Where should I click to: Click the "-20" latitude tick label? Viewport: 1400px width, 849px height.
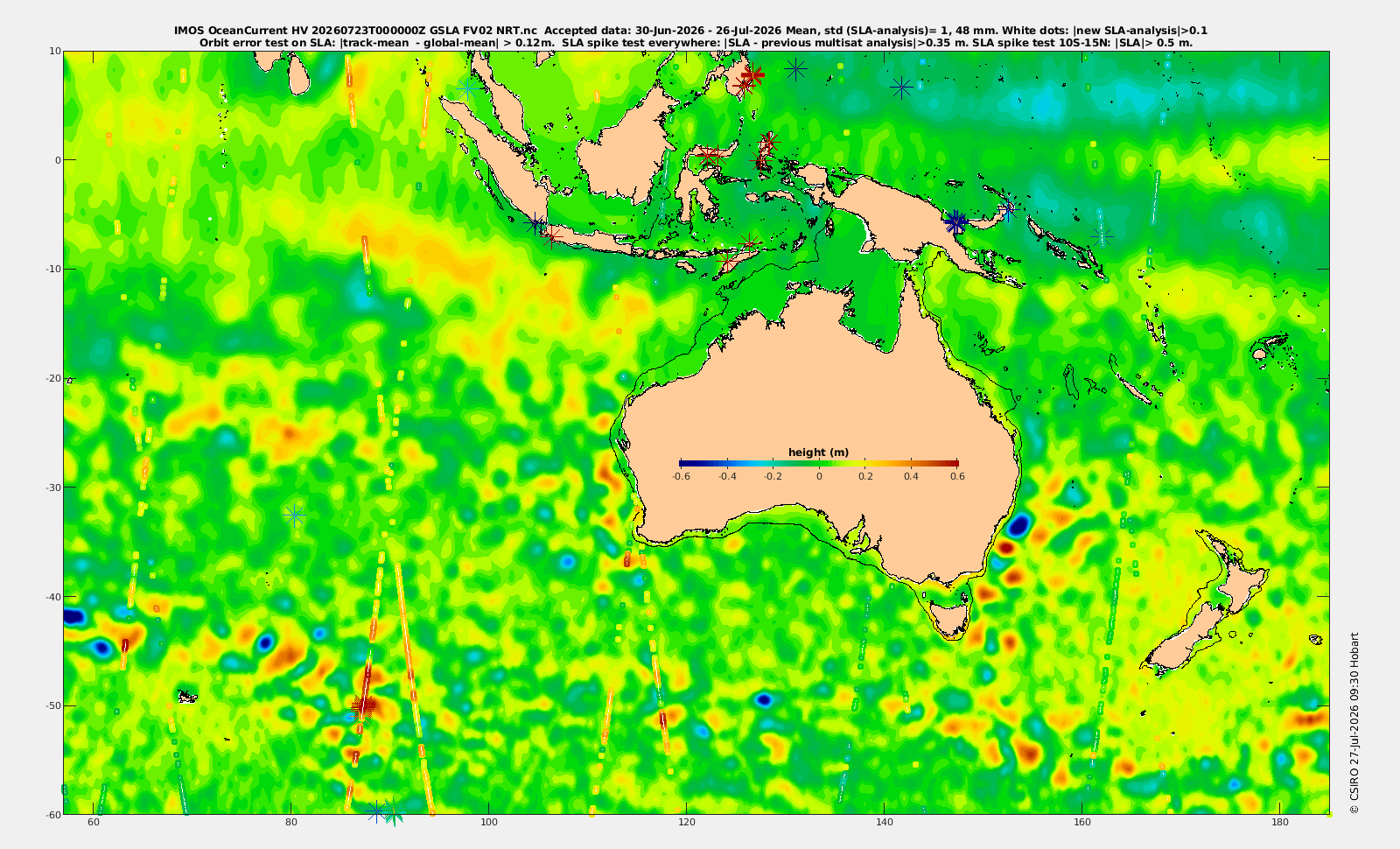(52, 378)
